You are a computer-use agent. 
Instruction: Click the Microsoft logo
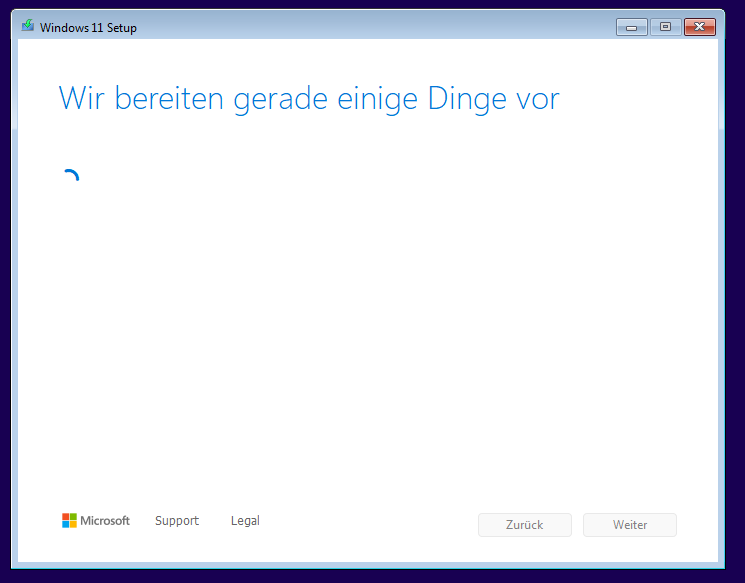[96, 520]
